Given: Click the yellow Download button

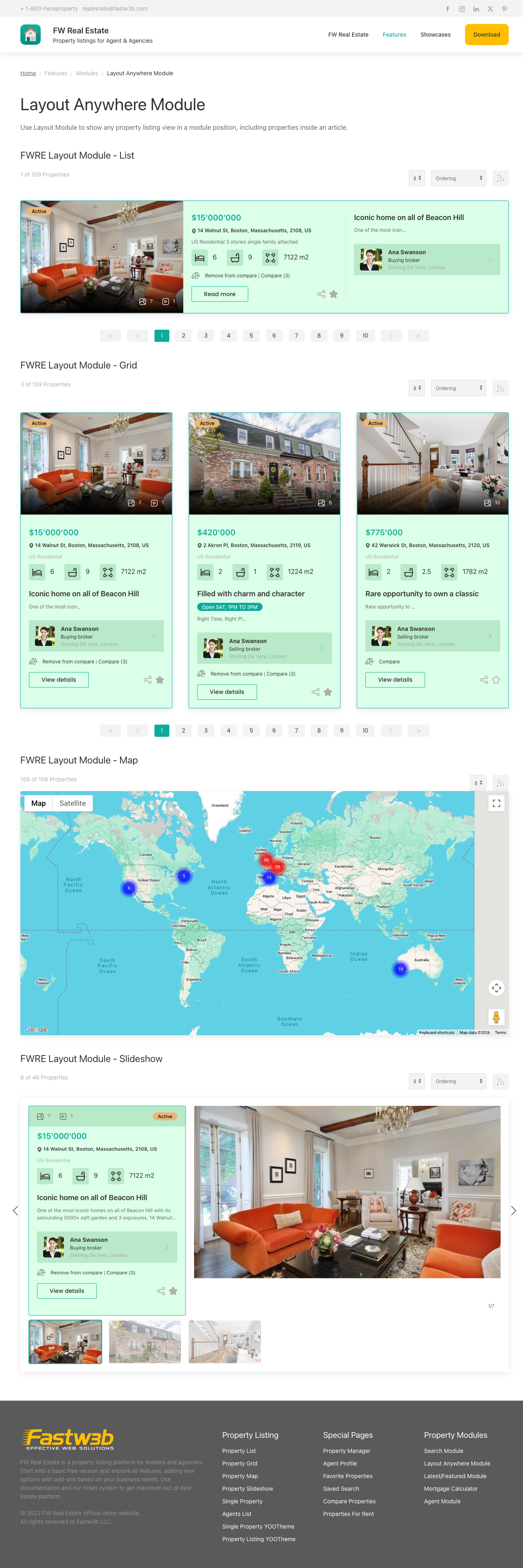Looking at the screenshot, I should pyautogui.click(x=486, y=35).
